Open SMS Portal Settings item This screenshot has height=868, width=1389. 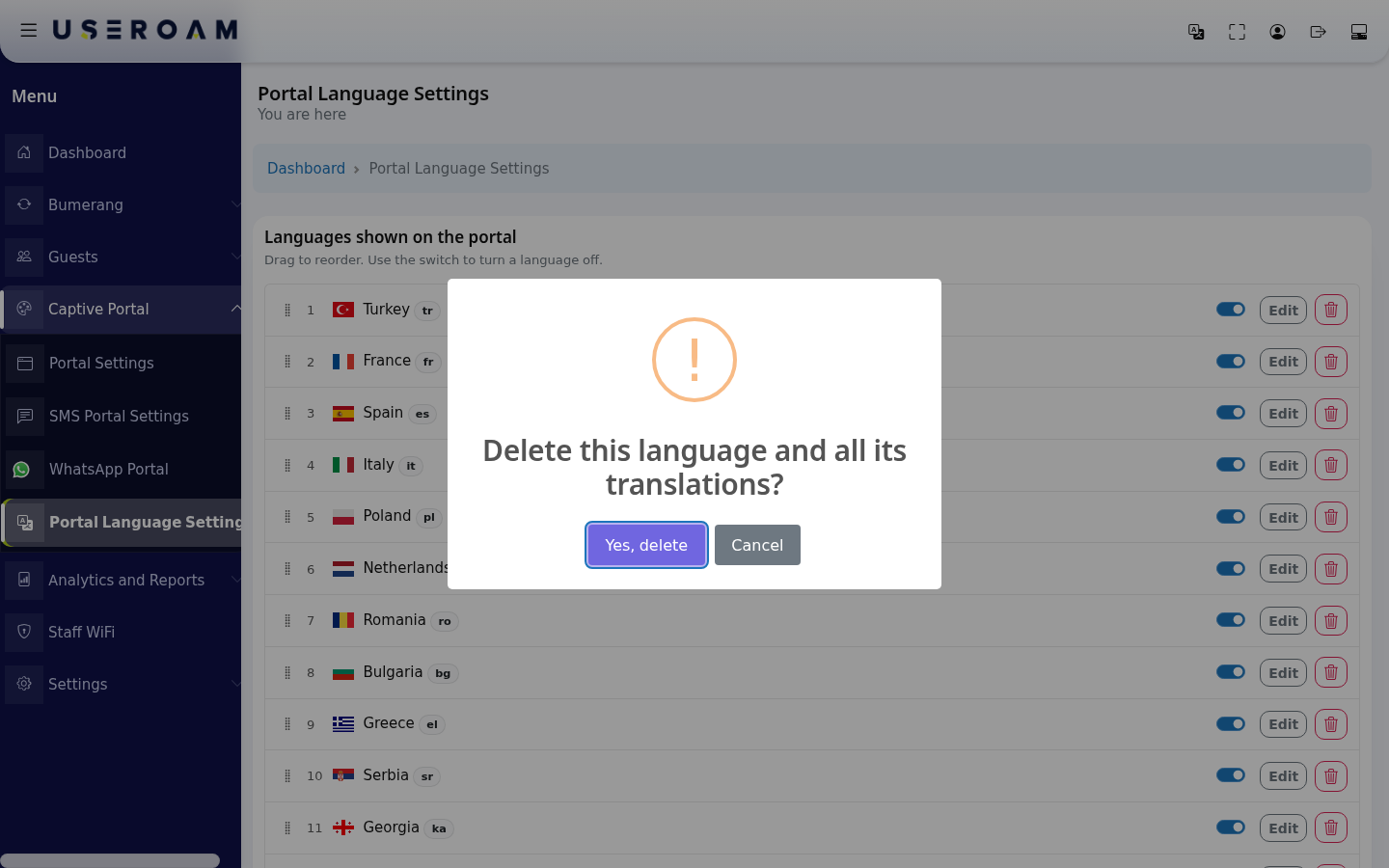[x=121, y=416]
